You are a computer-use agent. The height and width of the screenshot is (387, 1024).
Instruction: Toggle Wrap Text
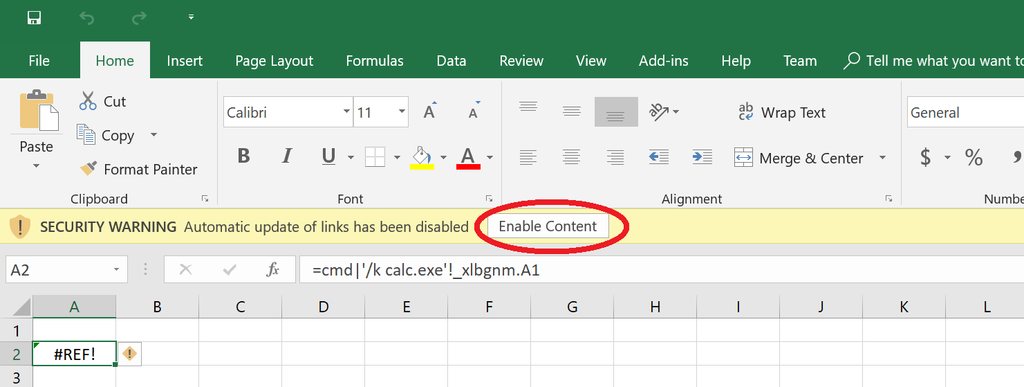[x=782, y=112]
